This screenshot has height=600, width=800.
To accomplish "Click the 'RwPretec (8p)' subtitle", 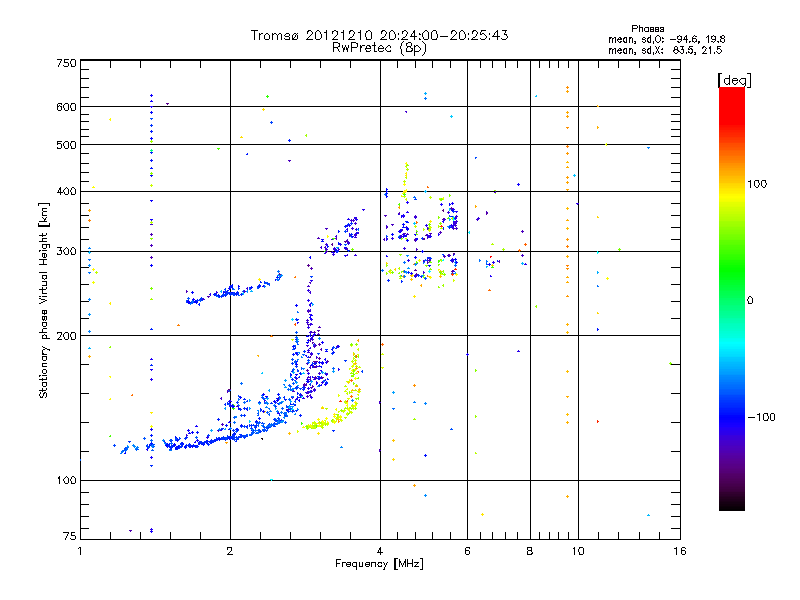I will tap(379, 48).
